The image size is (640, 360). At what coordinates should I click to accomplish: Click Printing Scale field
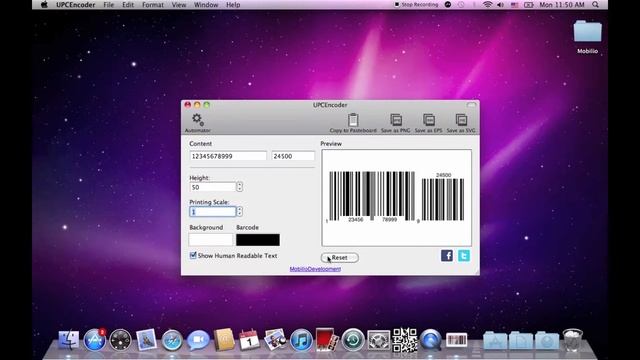tap(213, 211)
